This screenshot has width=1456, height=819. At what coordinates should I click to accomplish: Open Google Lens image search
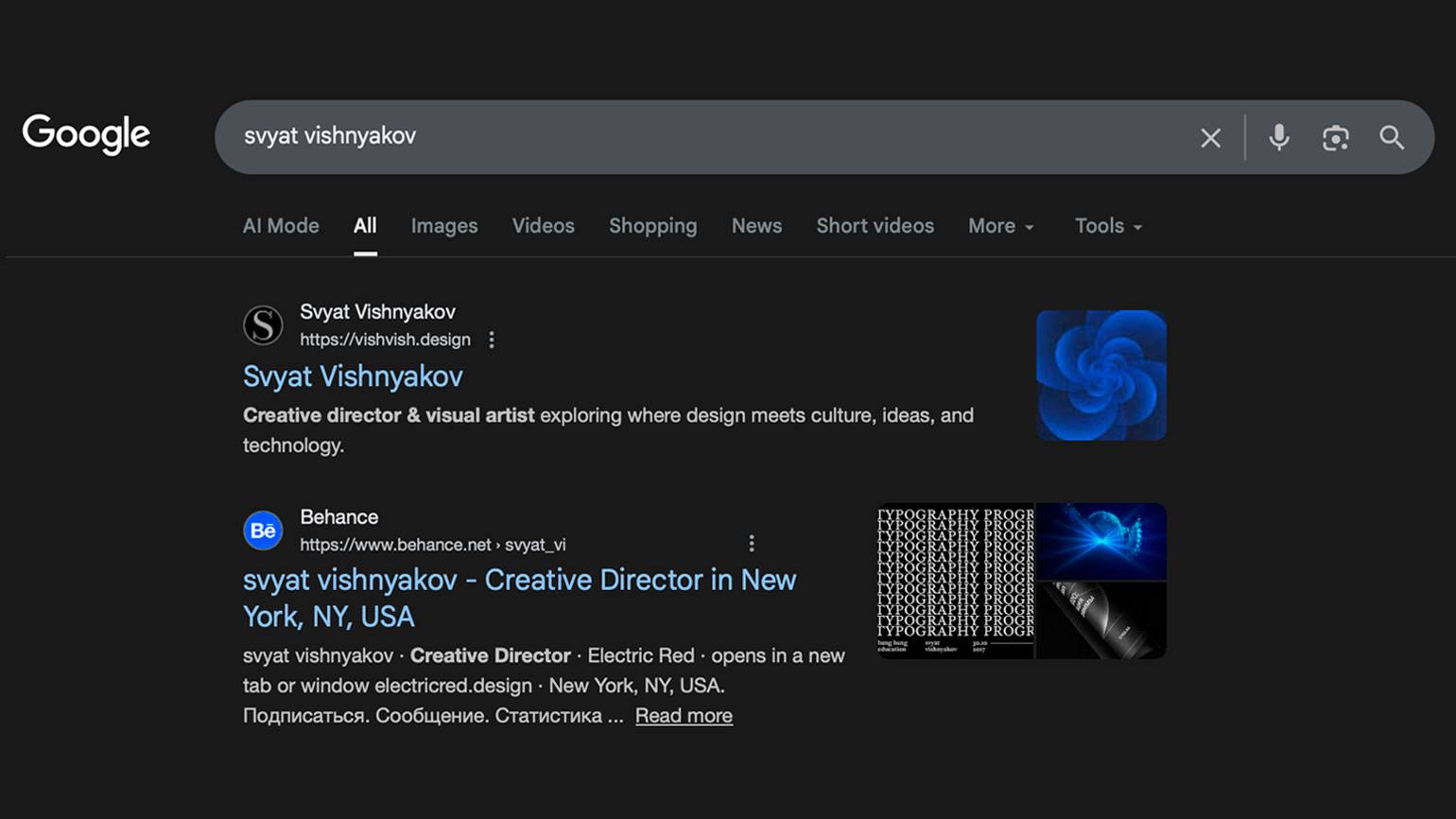coord(1335,138)
